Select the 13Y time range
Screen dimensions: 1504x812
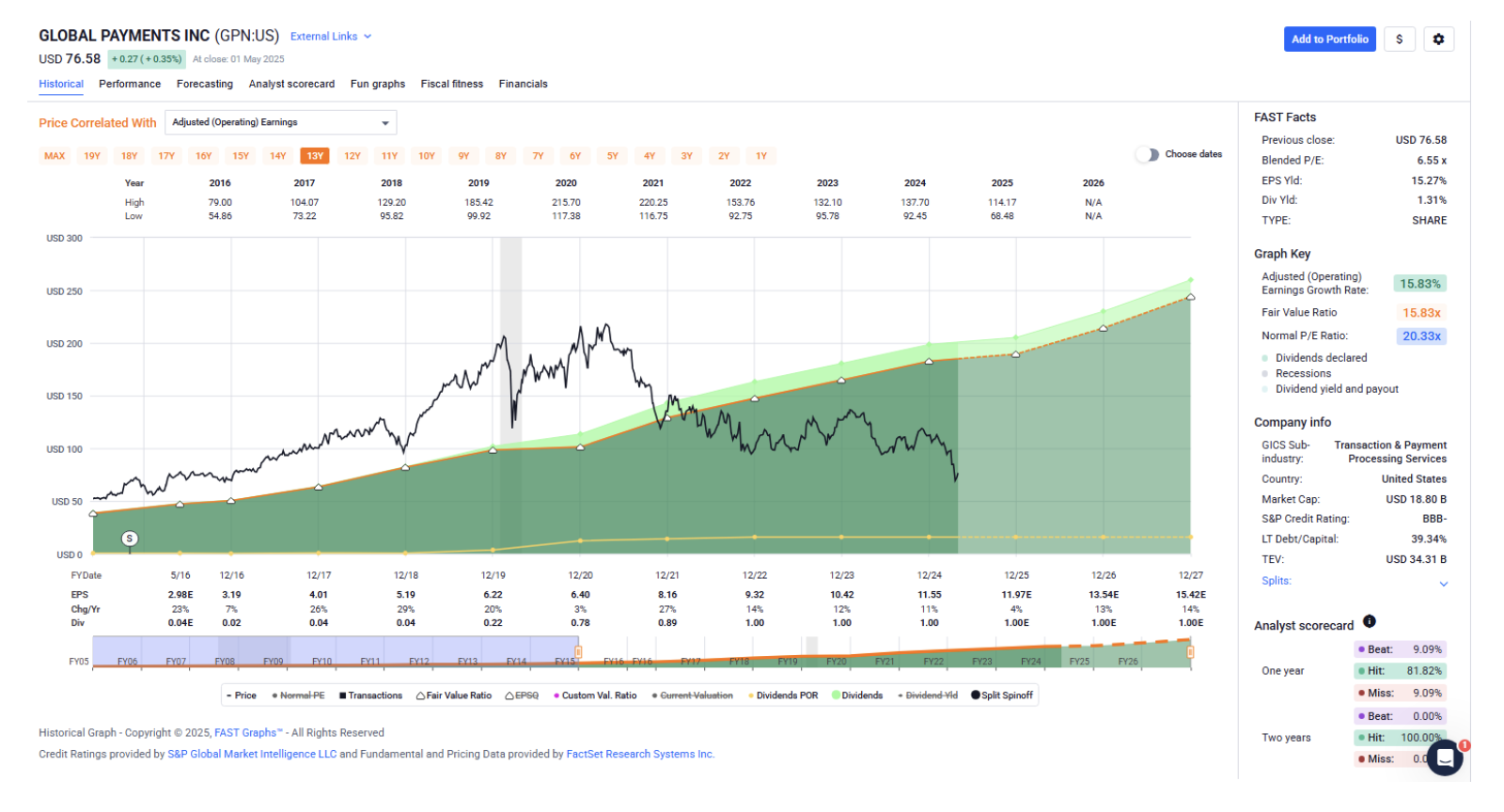coord(315,156)
